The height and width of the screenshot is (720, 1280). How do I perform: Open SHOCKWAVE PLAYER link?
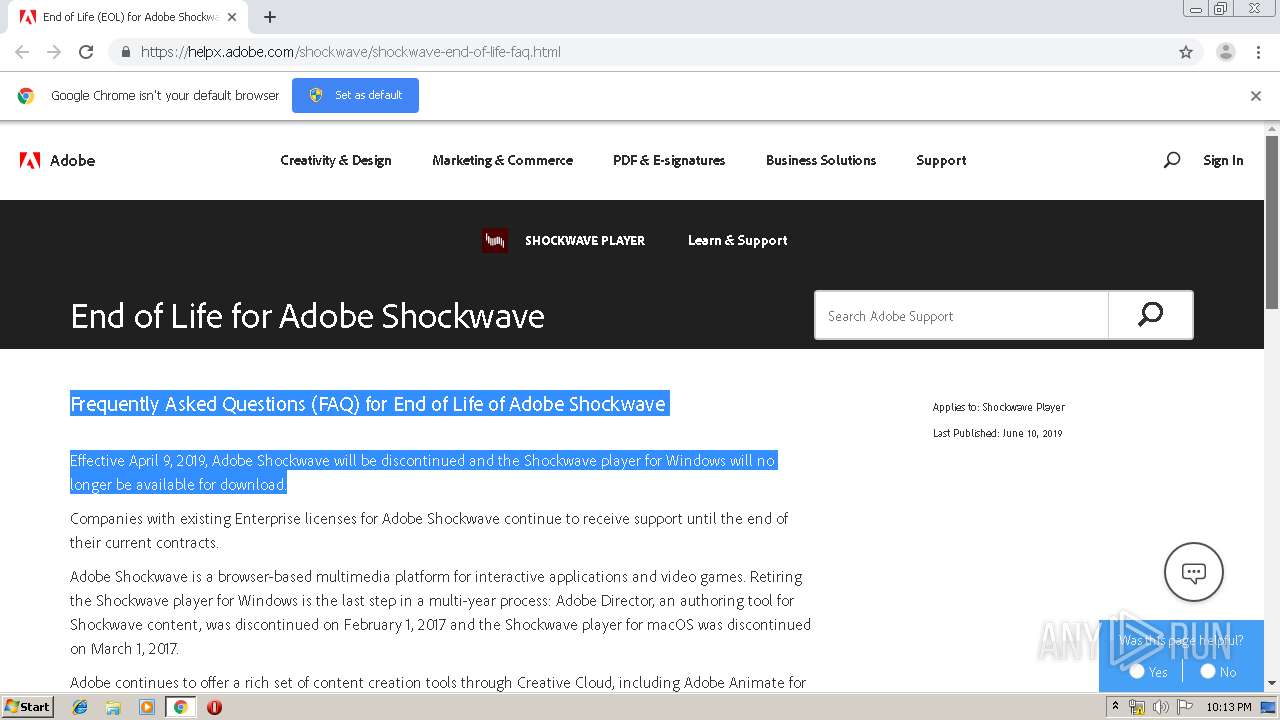[585, 241]
